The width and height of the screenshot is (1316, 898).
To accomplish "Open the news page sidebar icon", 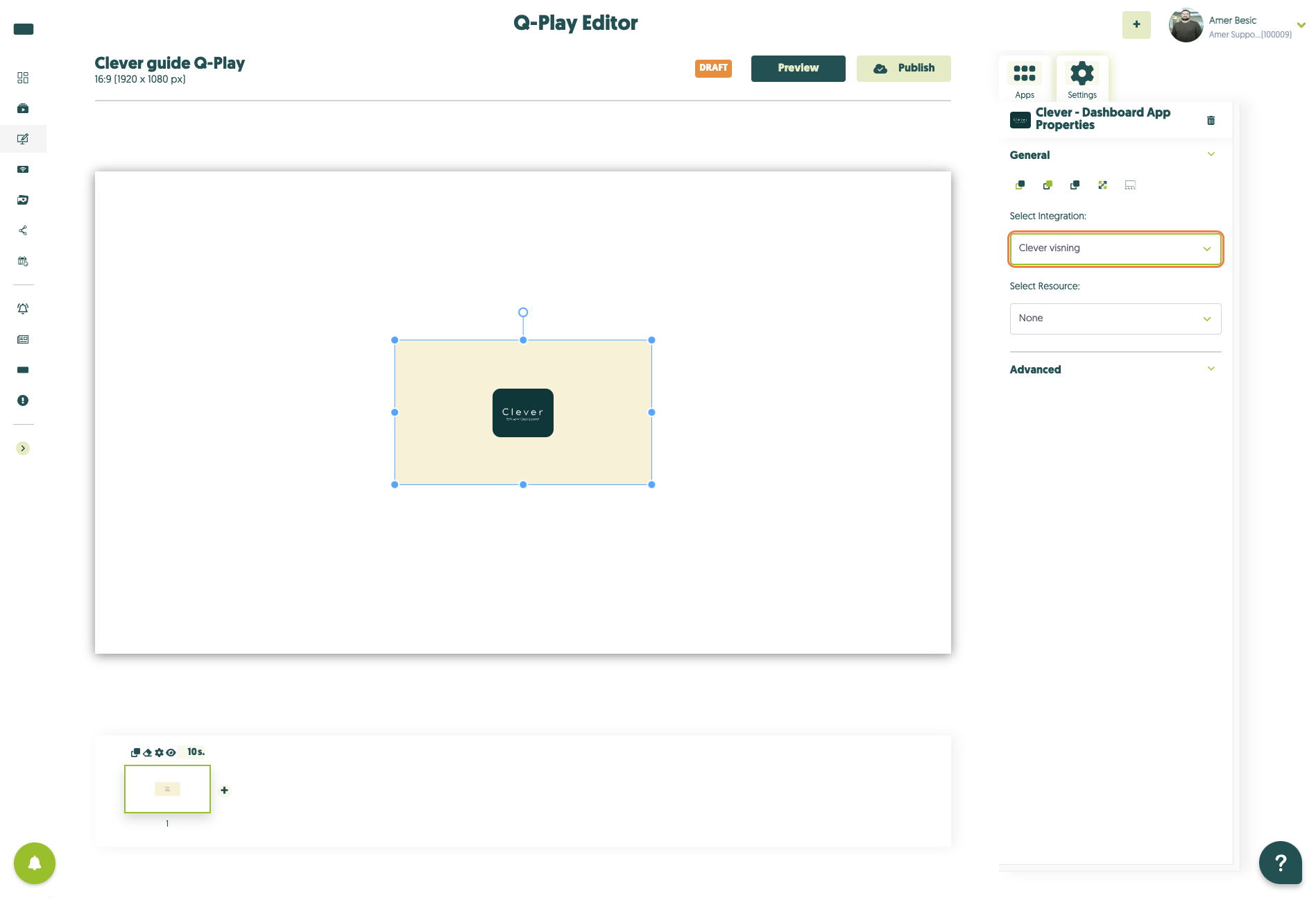I will click(x=23, y=339).
